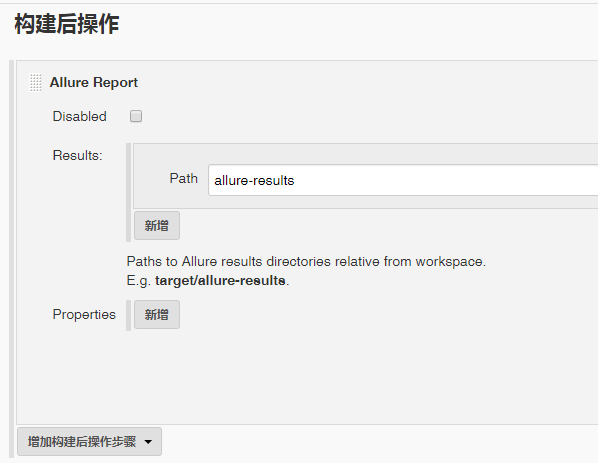This screenshot has width=598, height=463.
Task: Click the Allure Report section title
Action: (94, 82)
